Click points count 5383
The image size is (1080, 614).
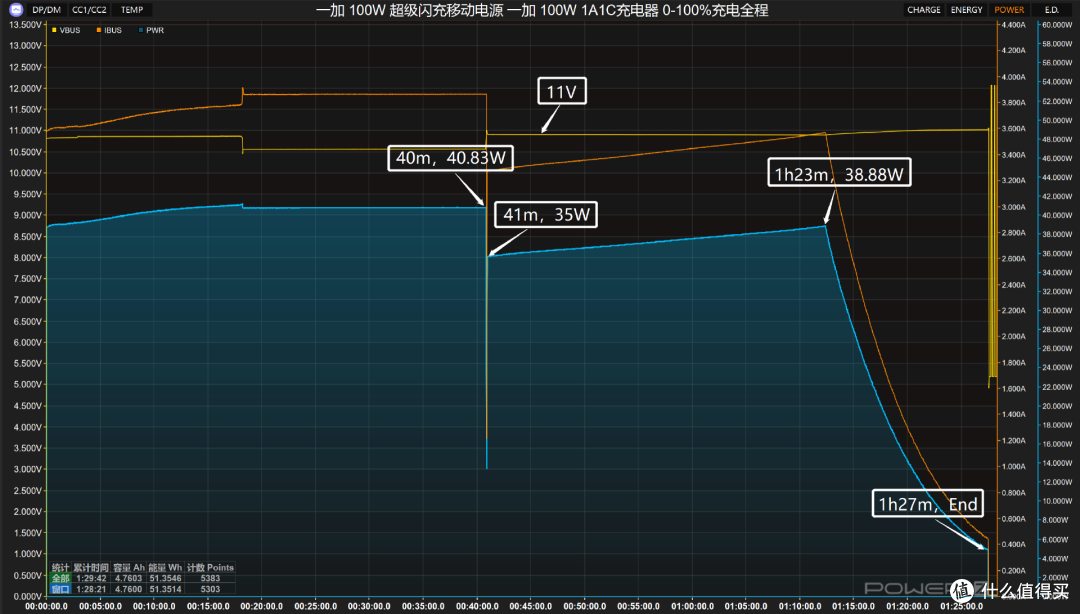pyautogui.click(x=210, y=578)
